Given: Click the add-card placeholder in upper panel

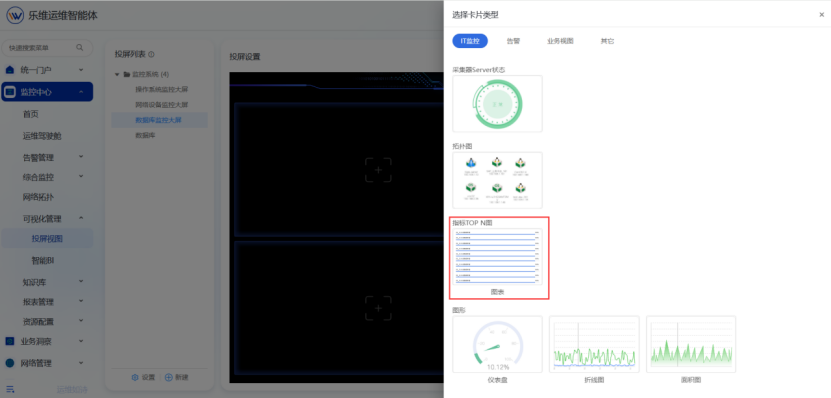Looking at the screenshot, I should [x=378, y=170].
